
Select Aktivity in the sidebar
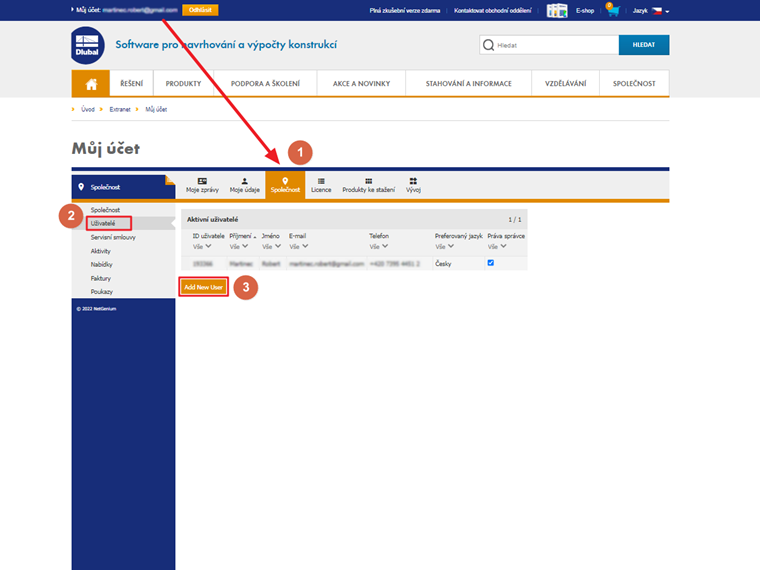(100, 251)
